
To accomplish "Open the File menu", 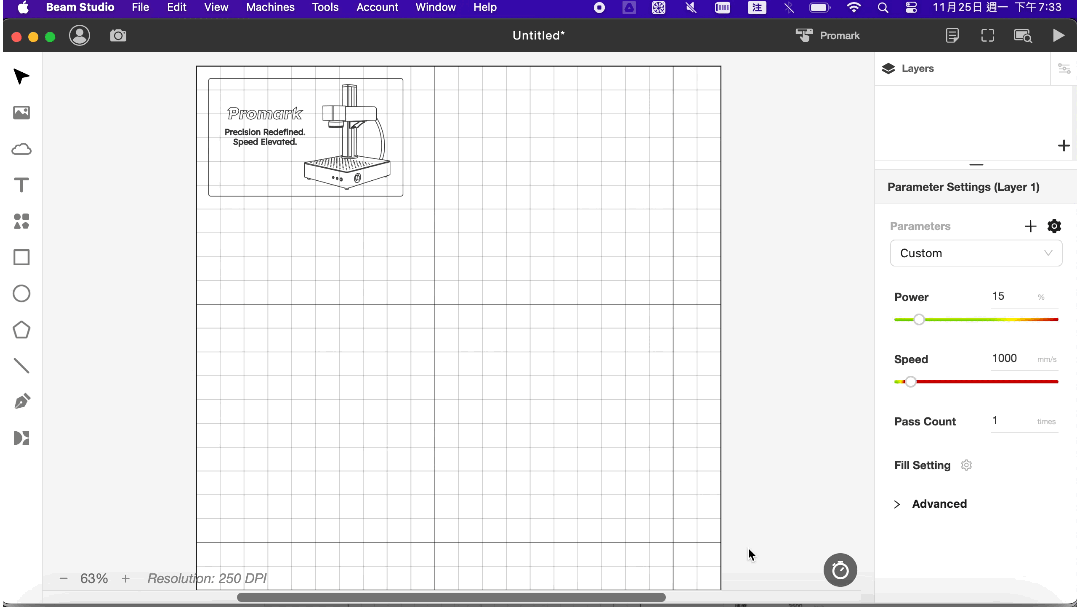I will 141,8.
